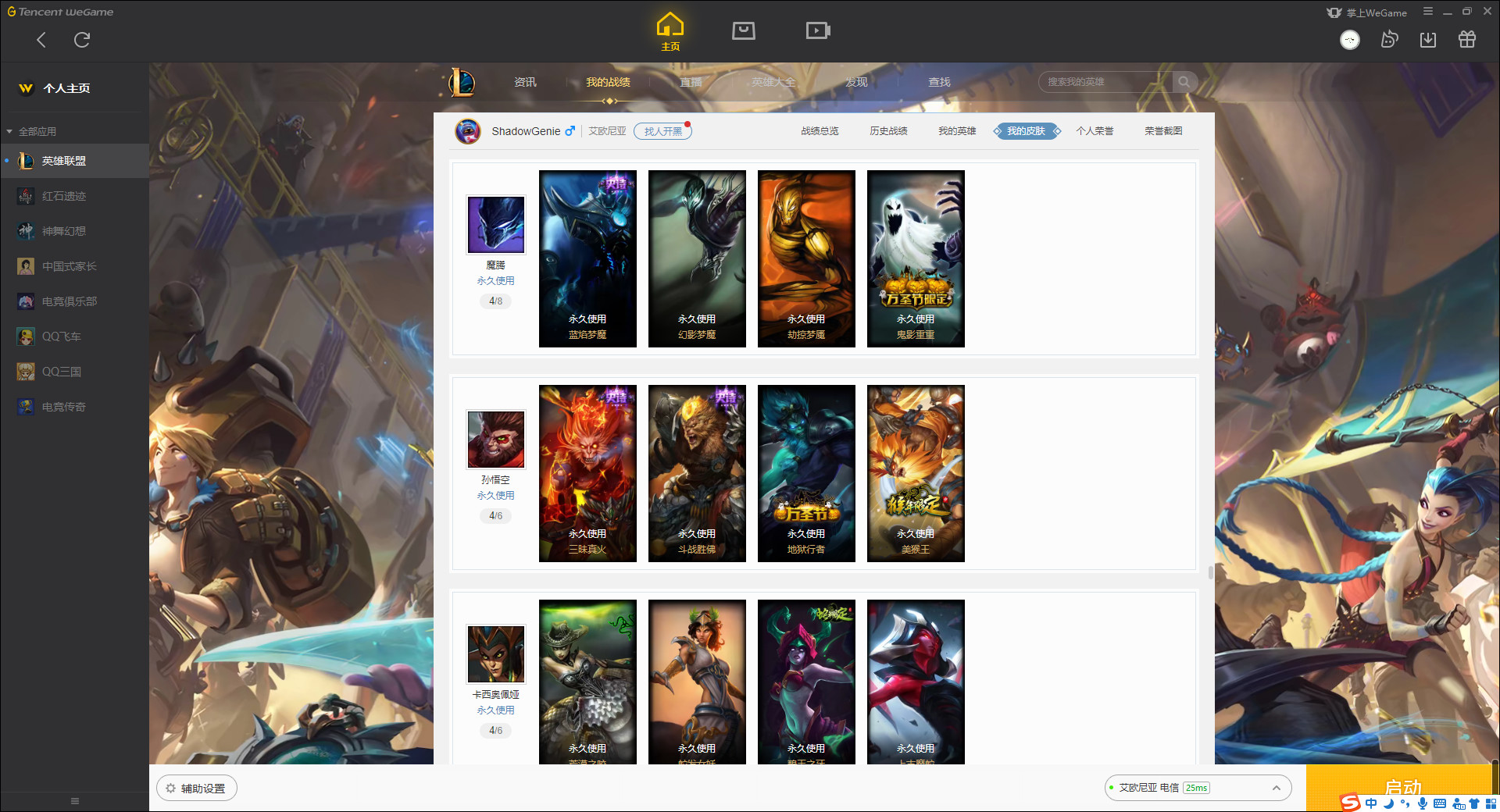Click the 孙悟空 champion portrait

point(496,440)
